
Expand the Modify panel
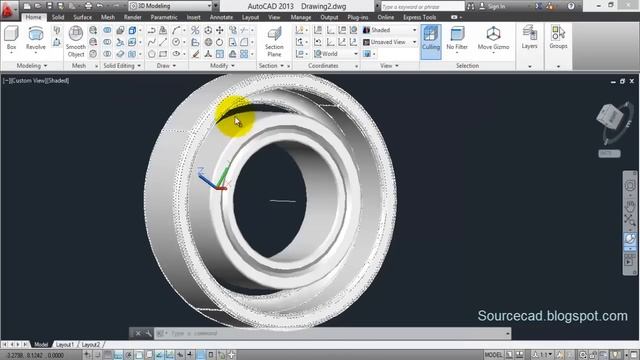click(x=222, y=66)
